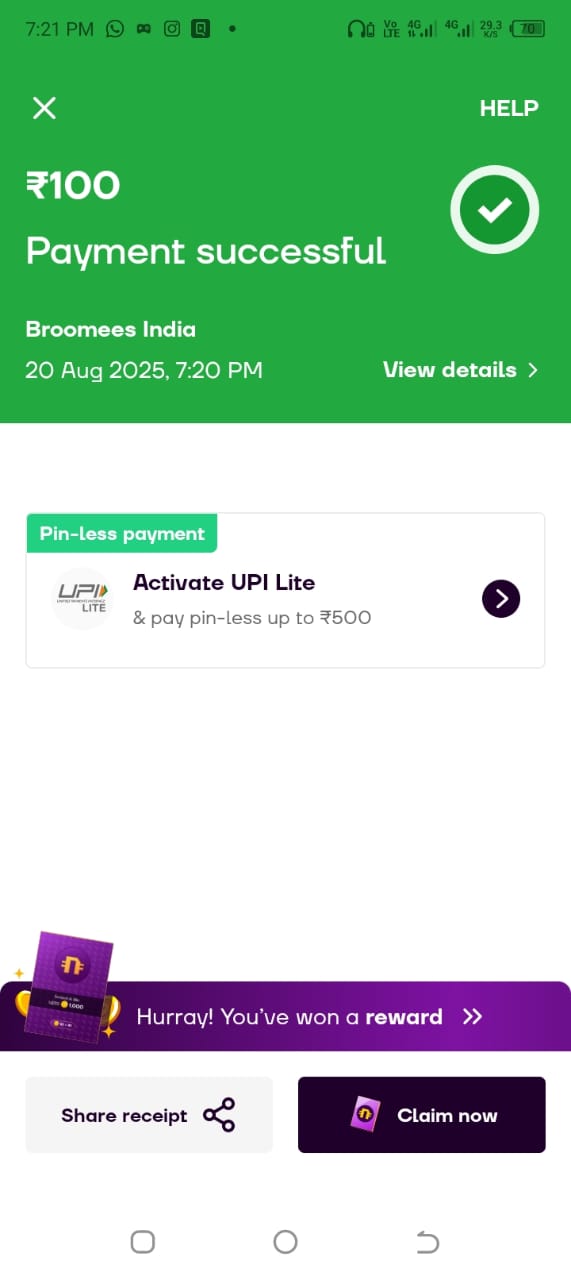Go to Android home circle button

tap(285, 1242)
